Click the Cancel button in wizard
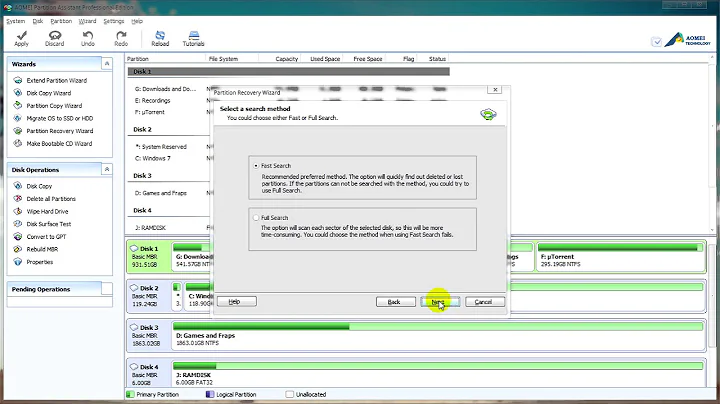The width and height of the screenshot is (720, 404). click(x=485, y=302)
